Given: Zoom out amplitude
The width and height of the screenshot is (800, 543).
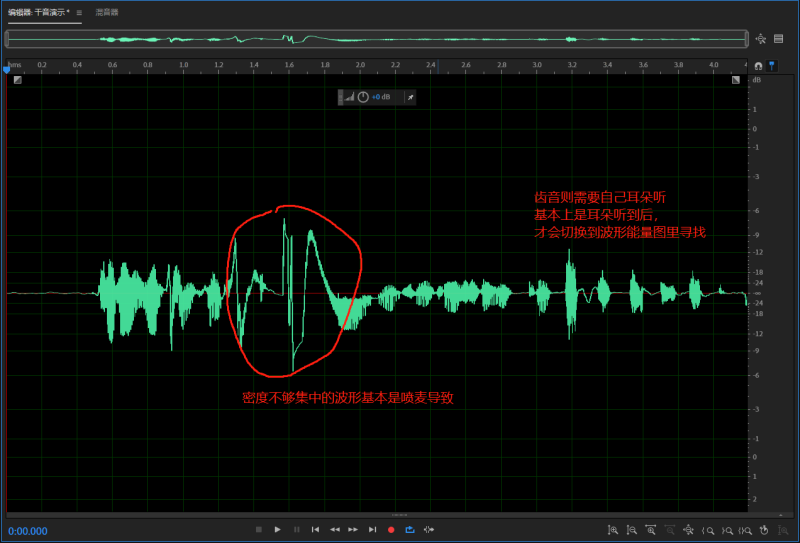Looking at the screenshot, I should click(632, 529).
